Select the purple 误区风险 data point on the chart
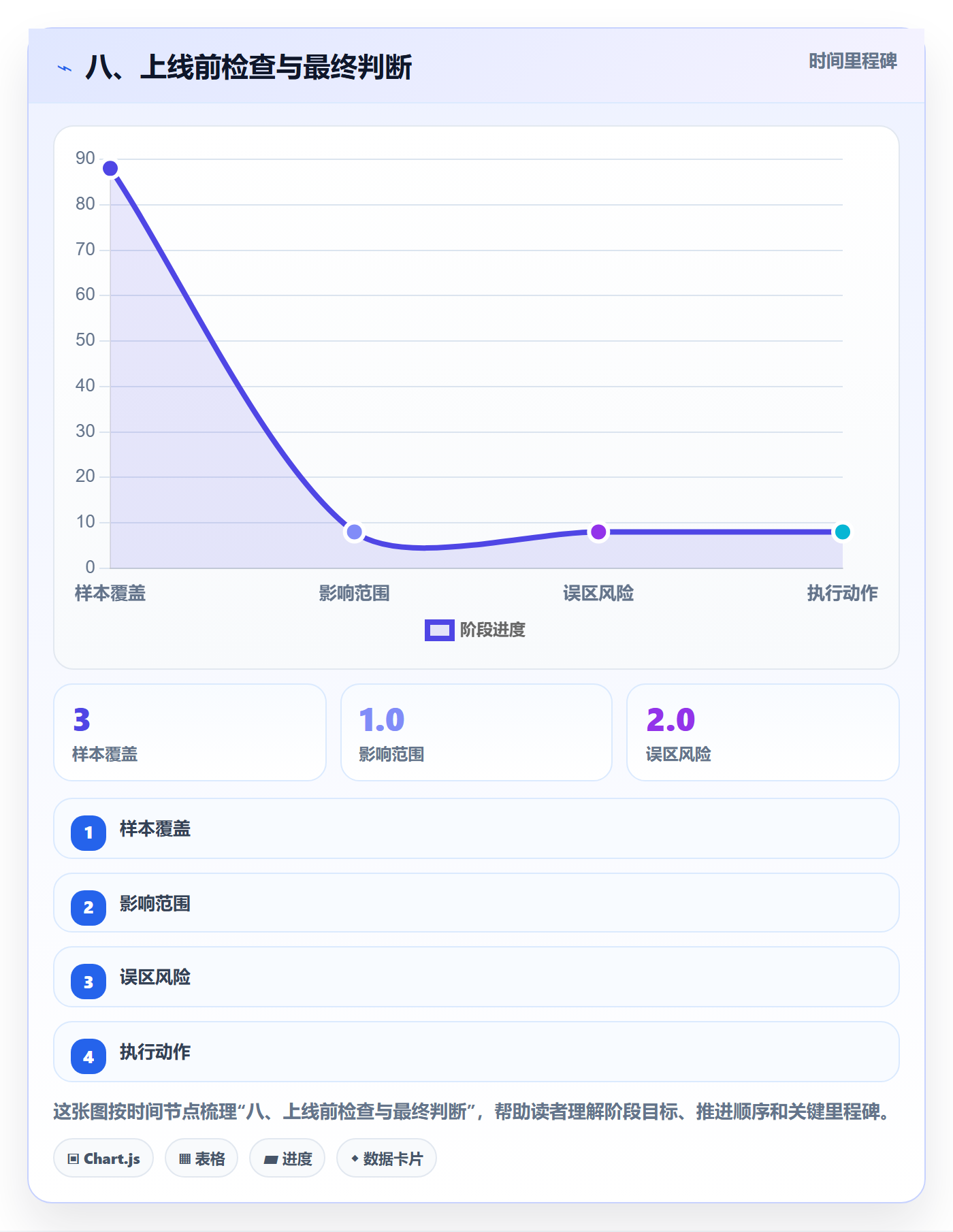Screen dimensions: 953x1232 click(598, 532)
